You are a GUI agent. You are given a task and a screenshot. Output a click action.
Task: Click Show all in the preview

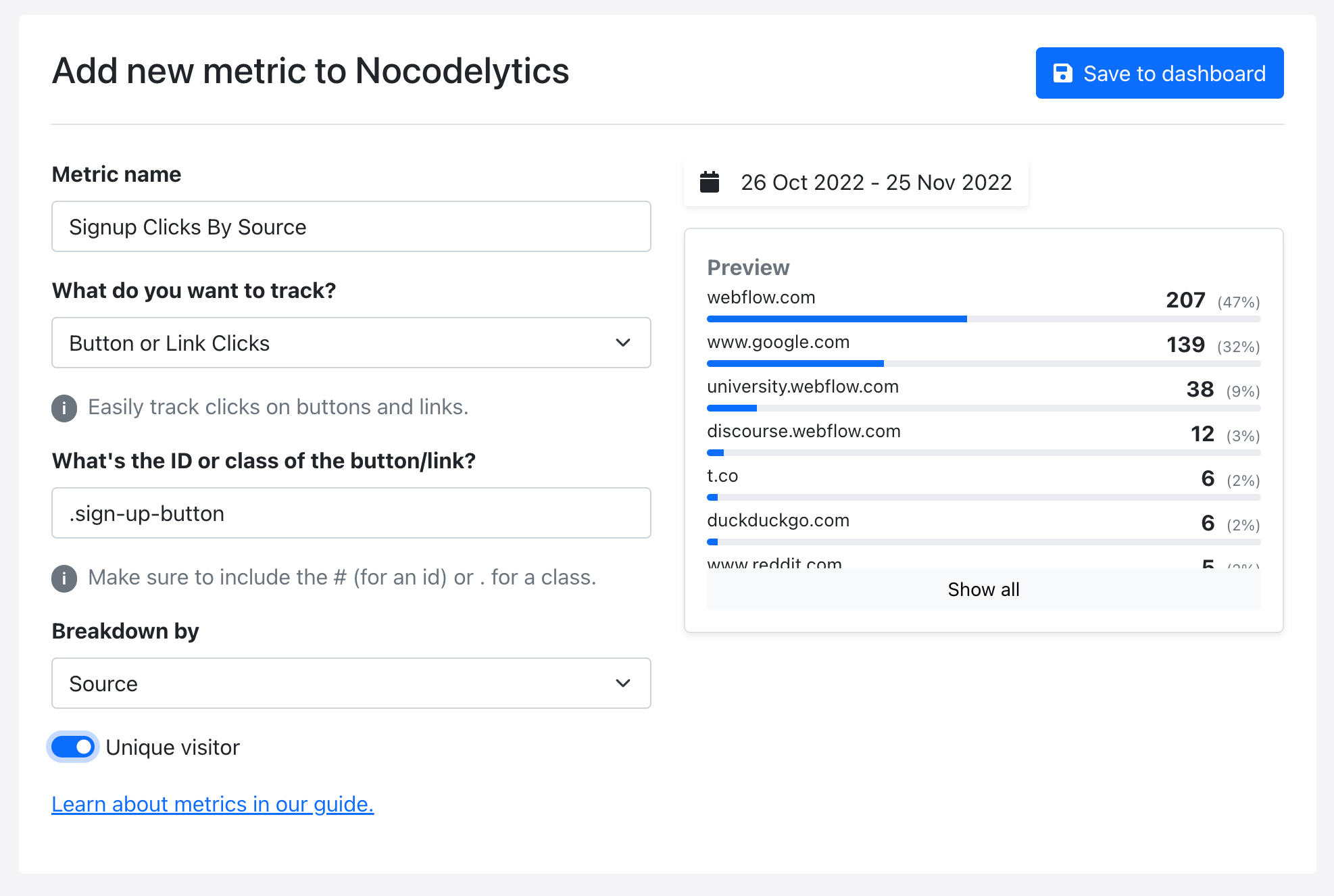tap(983, 590)
